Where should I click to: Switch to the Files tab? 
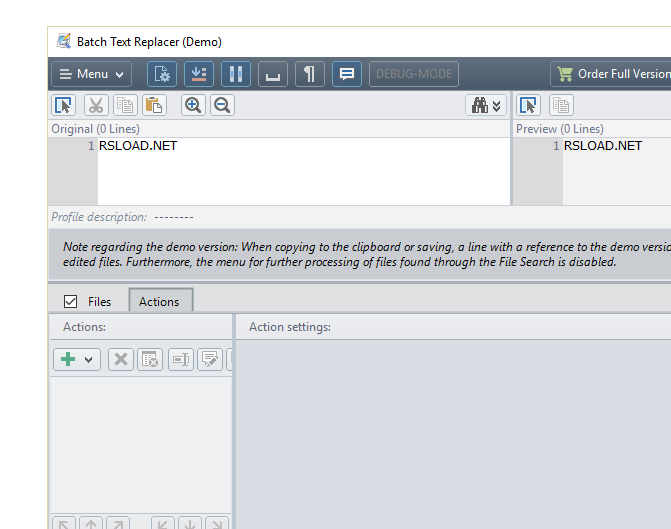click(99, 302)
